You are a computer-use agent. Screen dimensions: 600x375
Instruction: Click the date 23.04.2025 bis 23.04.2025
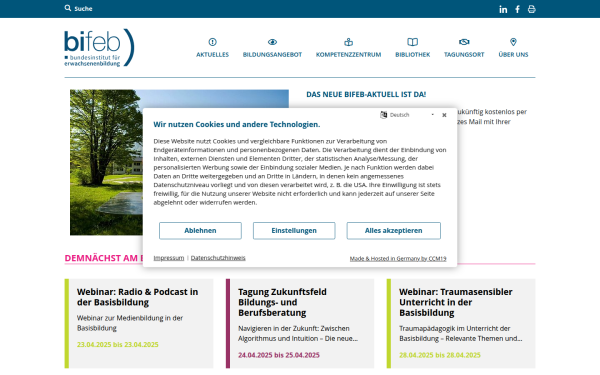(117, 345)
